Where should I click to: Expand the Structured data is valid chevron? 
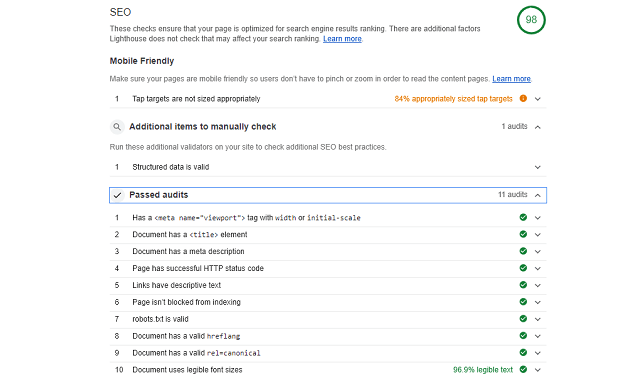538,167
